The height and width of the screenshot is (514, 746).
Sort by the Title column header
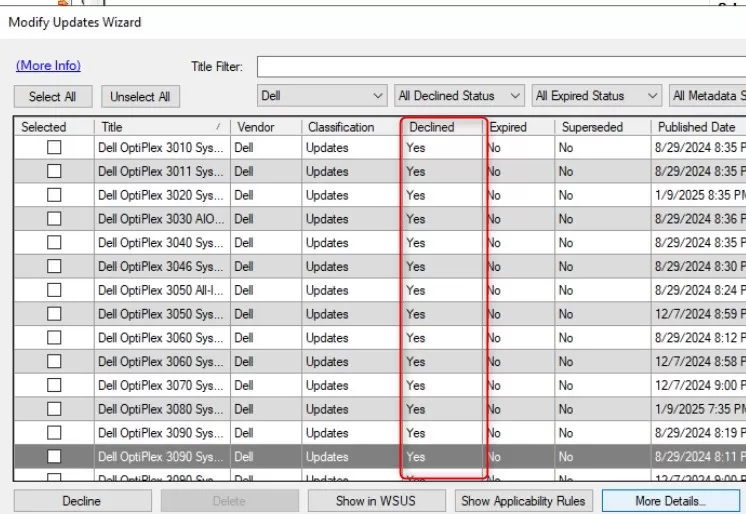click(162, 127)
